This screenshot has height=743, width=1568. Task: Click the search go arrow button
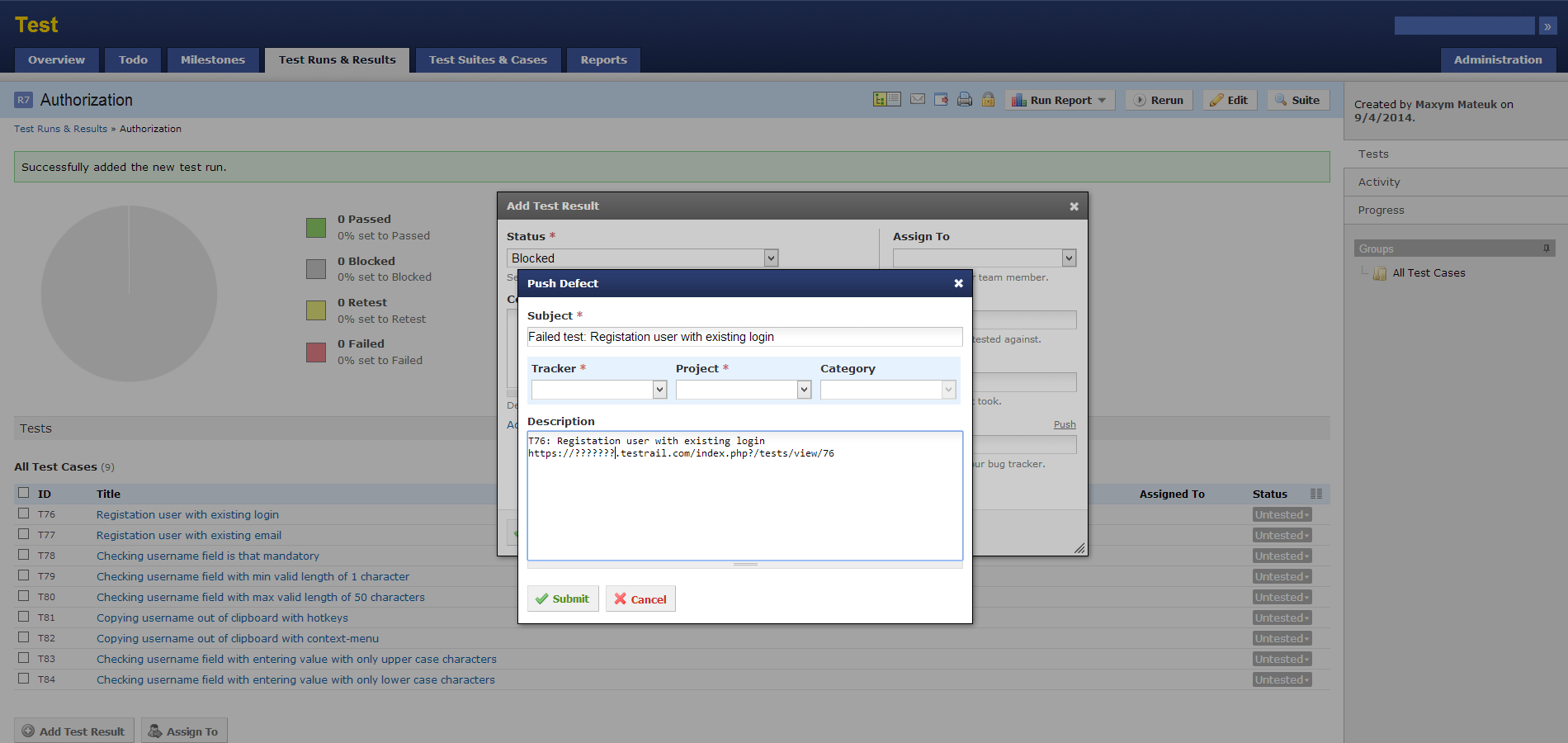pos(1547,26)
